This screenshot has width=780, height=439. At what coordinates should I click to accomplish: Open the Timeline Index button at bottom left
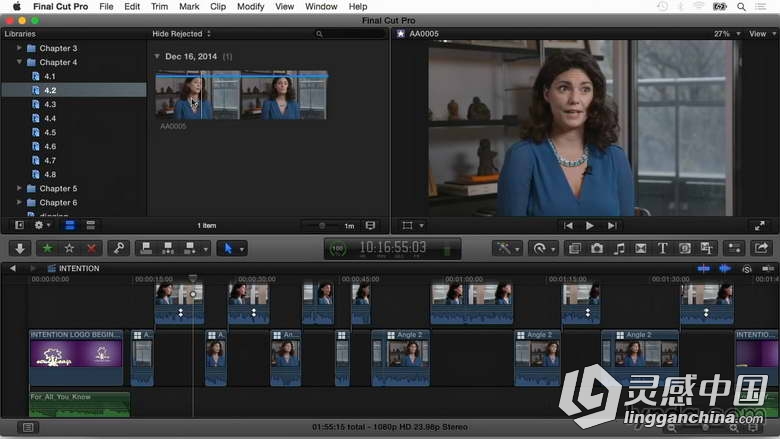[28, 427]
